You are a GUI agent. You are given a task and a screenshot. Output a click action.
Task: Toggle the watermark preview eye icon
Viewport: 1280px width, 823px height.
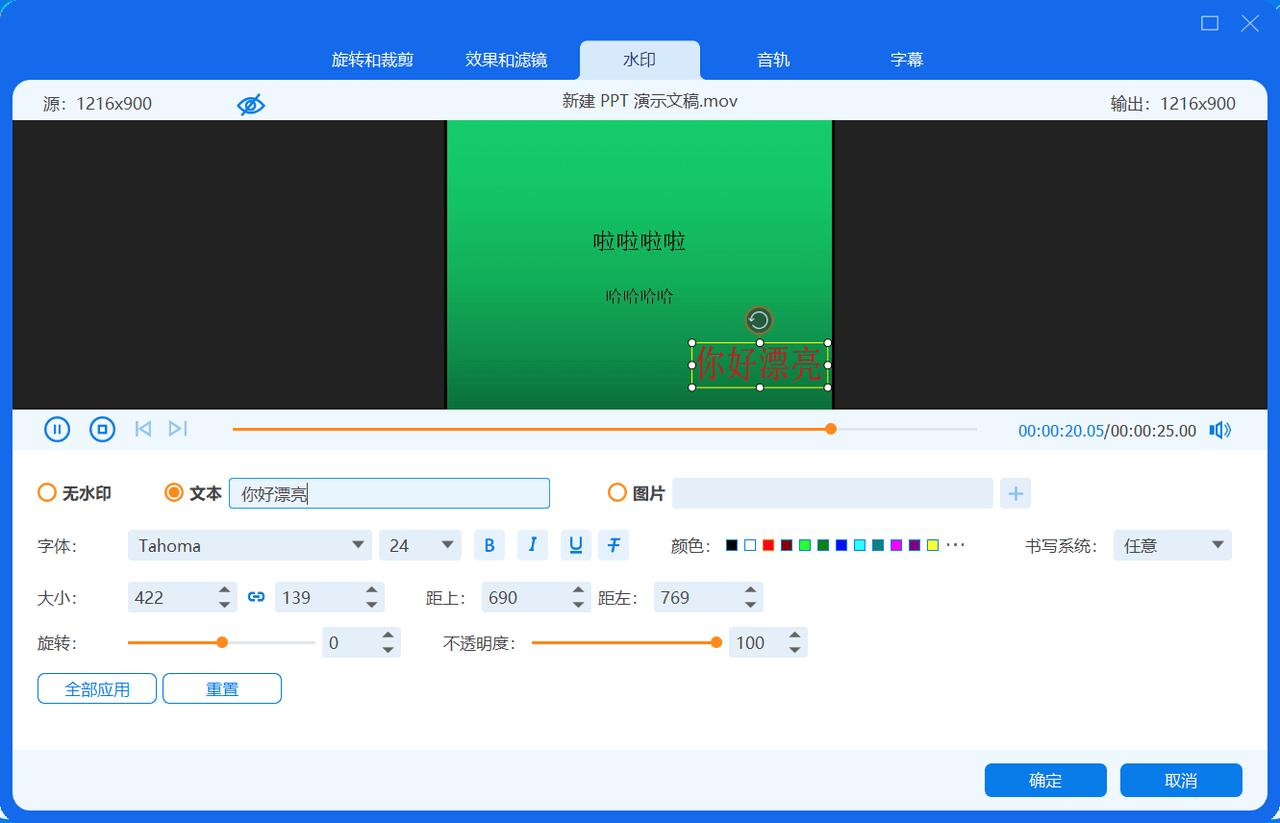(x=250, y=103)
